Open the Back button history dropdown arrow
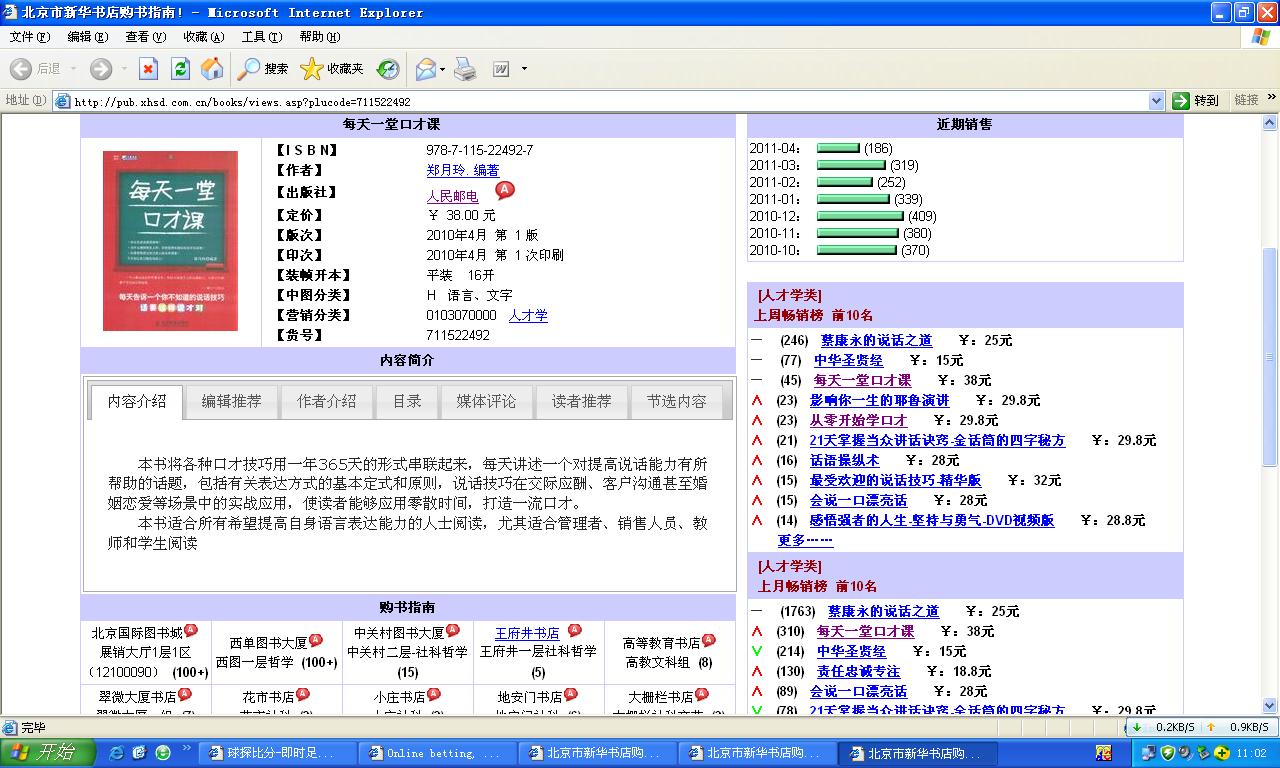1280x768 pixels. point(71,69)
